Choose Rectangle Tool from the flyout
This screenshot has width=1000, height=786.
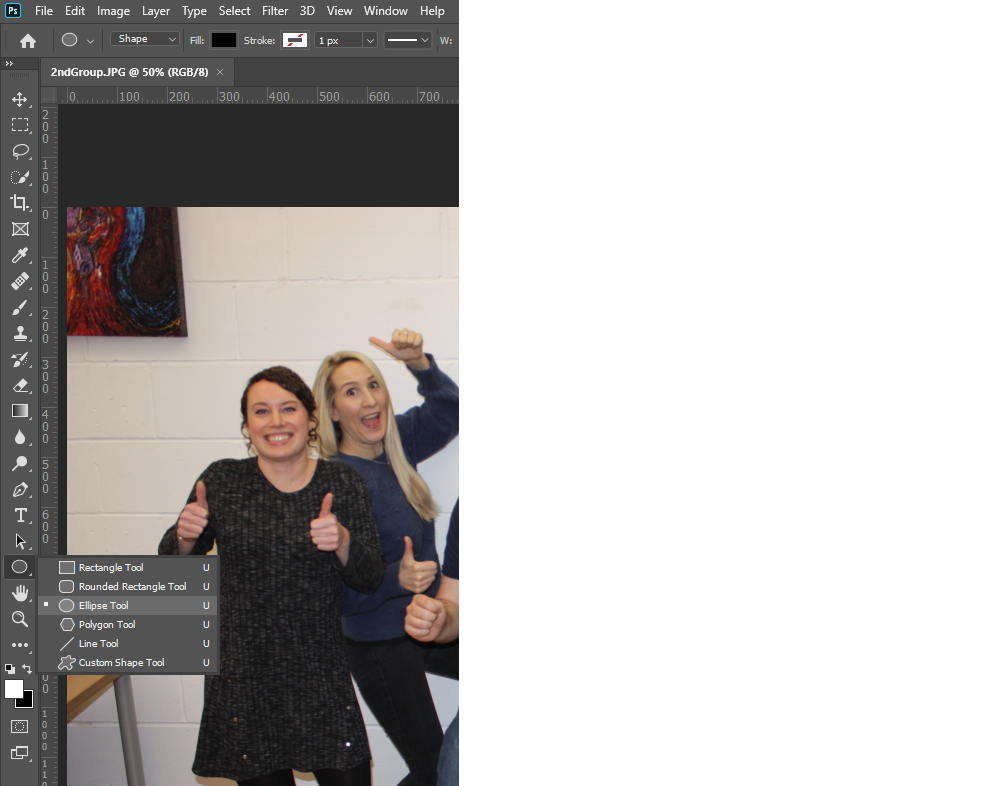tap(128, 567)
